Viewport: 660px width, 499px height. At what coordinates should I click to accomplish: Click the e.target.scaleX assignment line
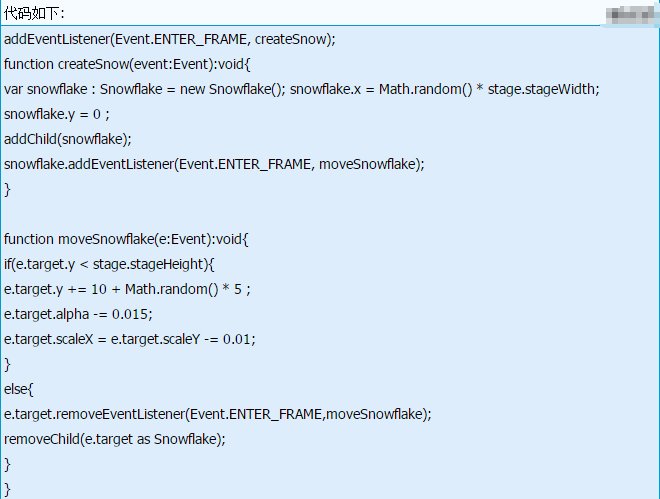coord(130,339)
